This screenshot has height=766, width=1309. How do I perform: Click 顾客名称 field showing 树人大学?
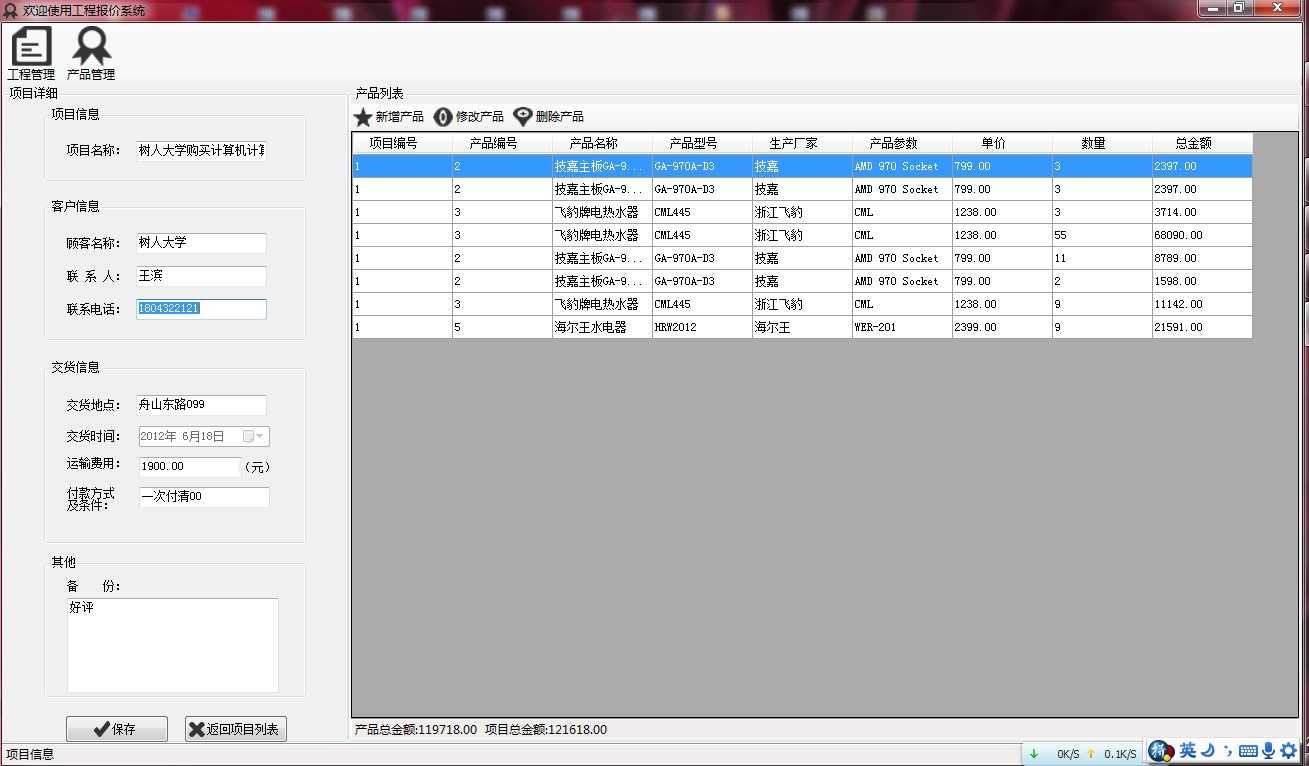[201, 243]
